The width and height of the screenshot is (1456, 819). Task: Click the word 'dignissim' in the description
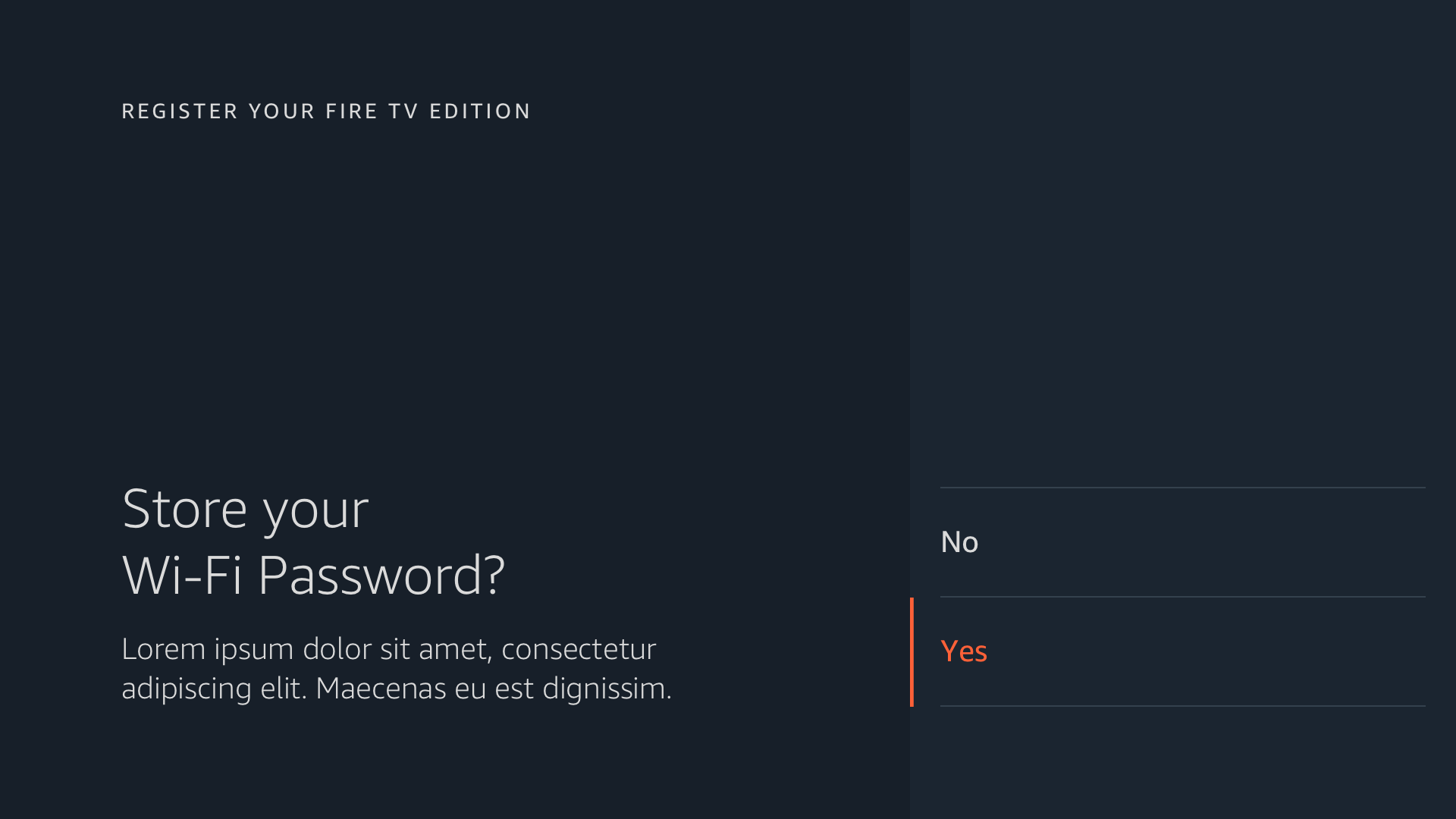click(605, 689)
